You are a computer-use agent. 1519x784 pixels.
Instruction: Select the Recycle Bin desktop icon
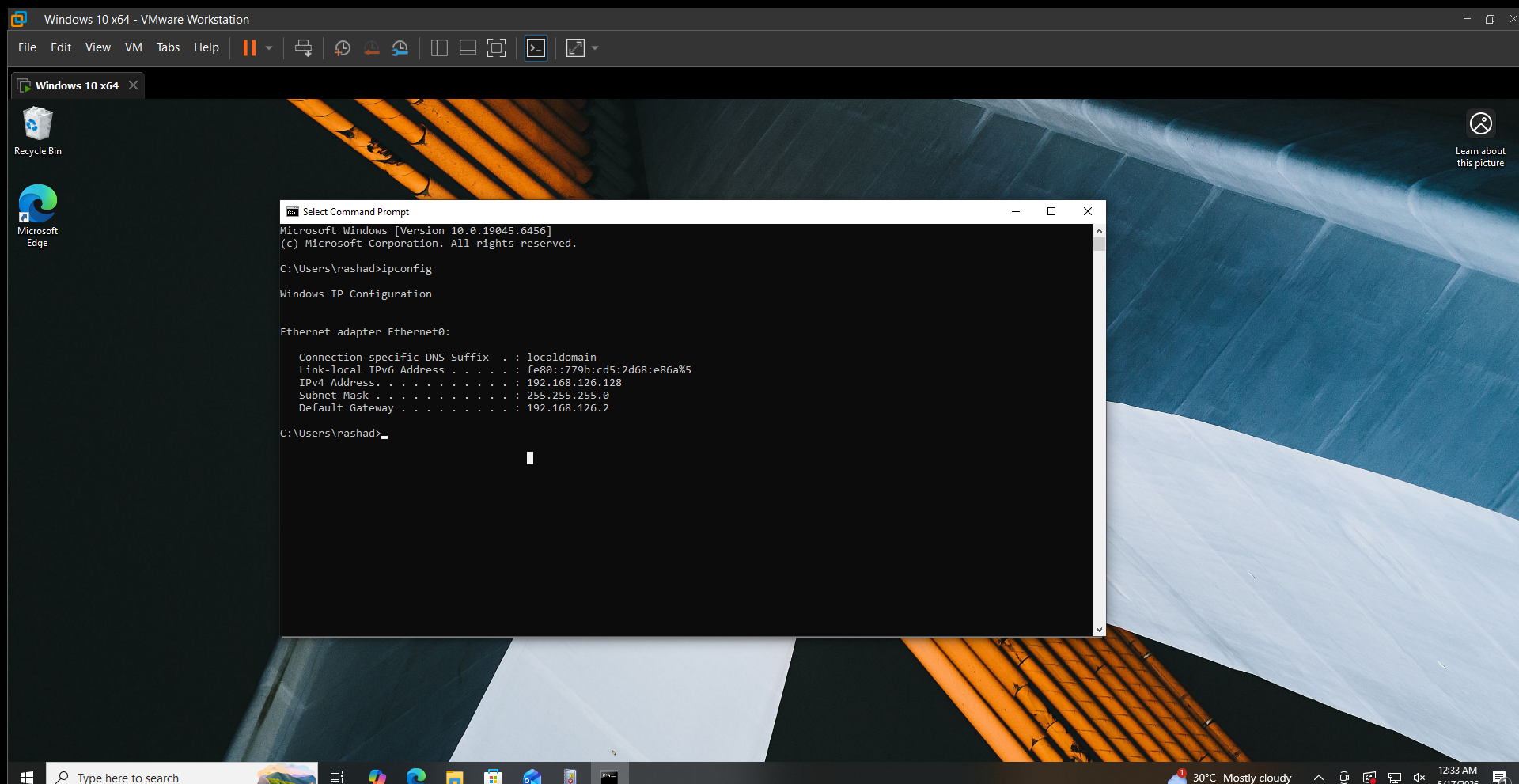[37, 131]
